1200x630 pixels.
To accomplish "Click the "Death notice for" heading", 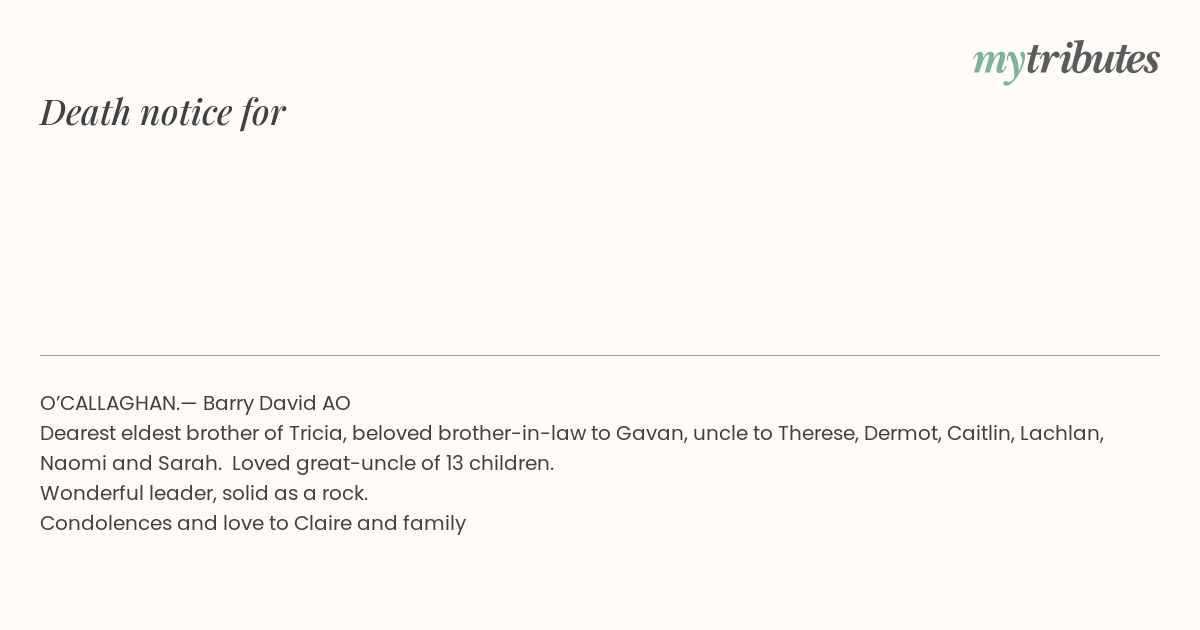I will tap(163, 112).
